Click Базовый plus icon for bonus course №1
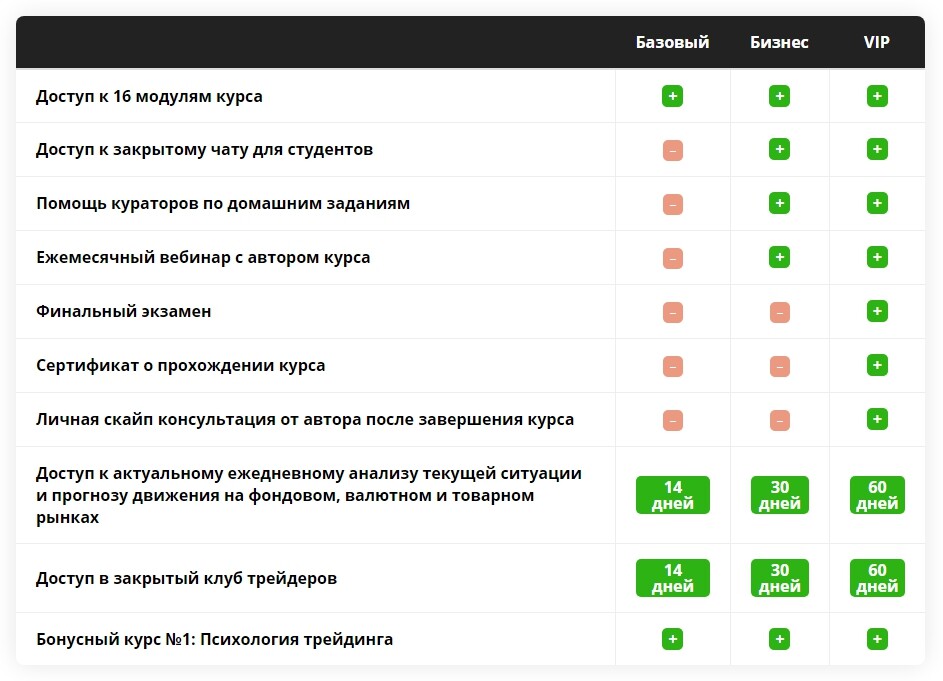 [672, 639]
